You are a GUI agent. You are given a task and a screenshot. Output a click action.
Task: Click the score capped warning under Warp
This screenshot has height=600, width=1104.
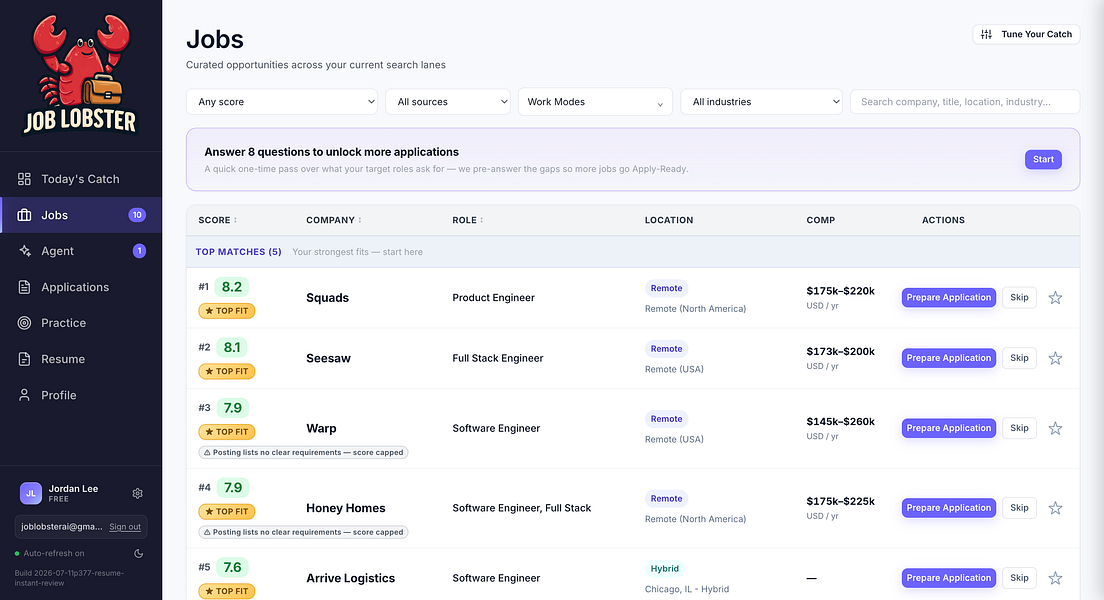[x=303, y=452]
